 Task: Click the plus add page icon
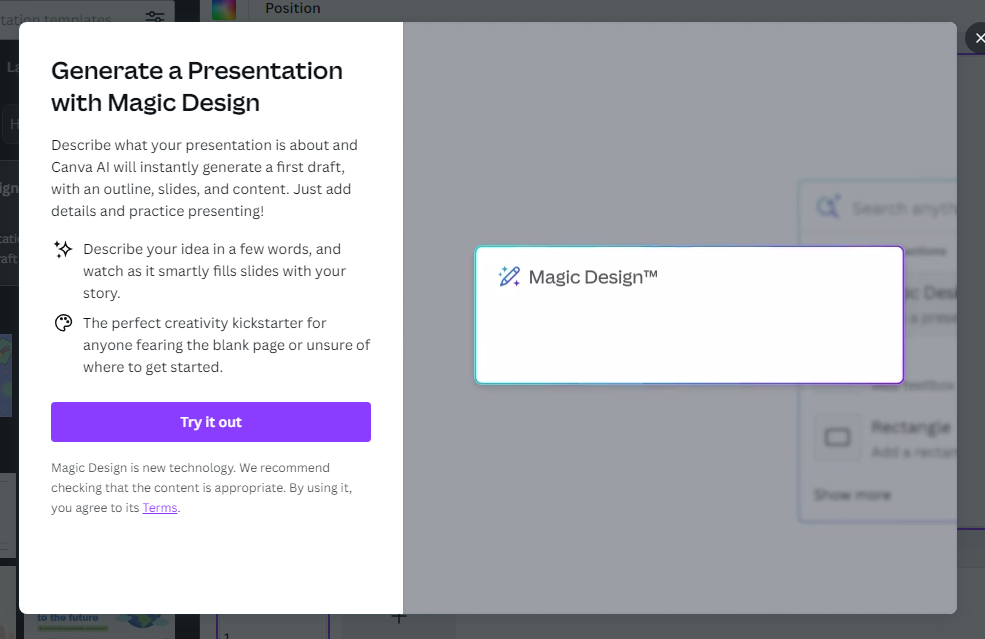tap(399, 618)
